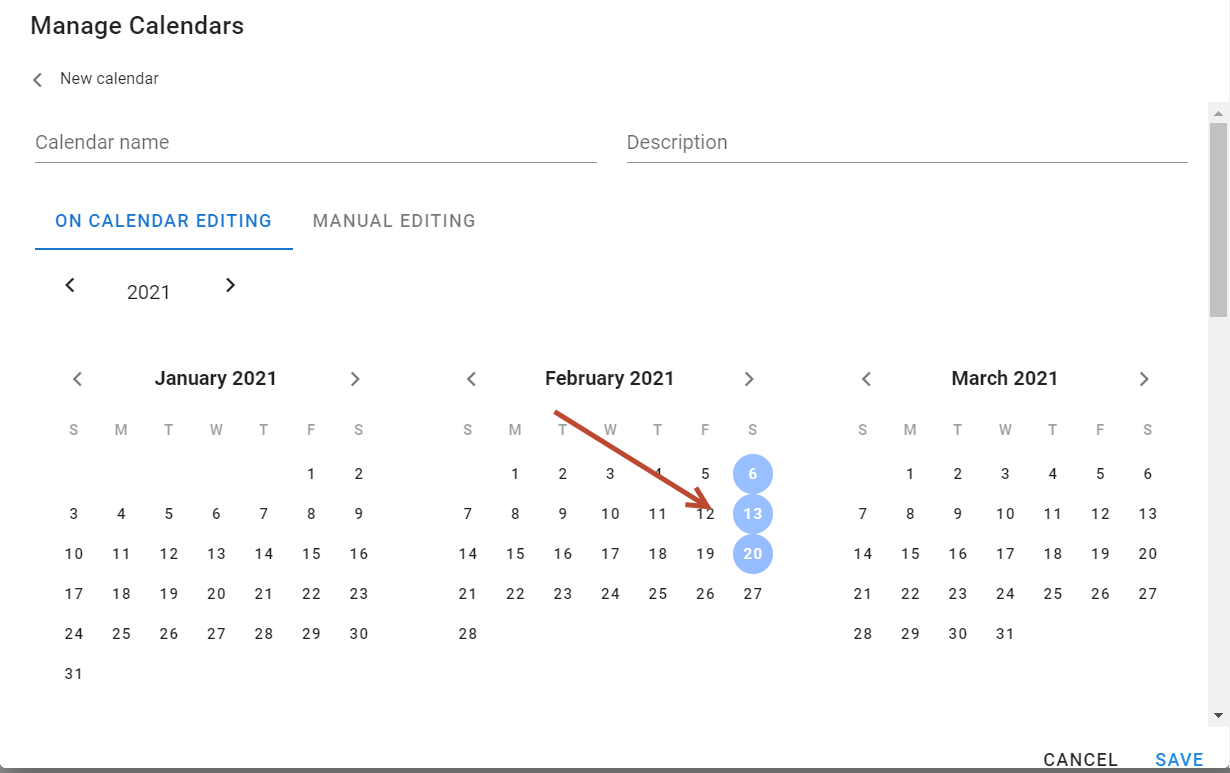Image resolution: width=1230 pixels, height=773 pixels.
Task: Show next month from March 2021
Action: (1144, 379)
